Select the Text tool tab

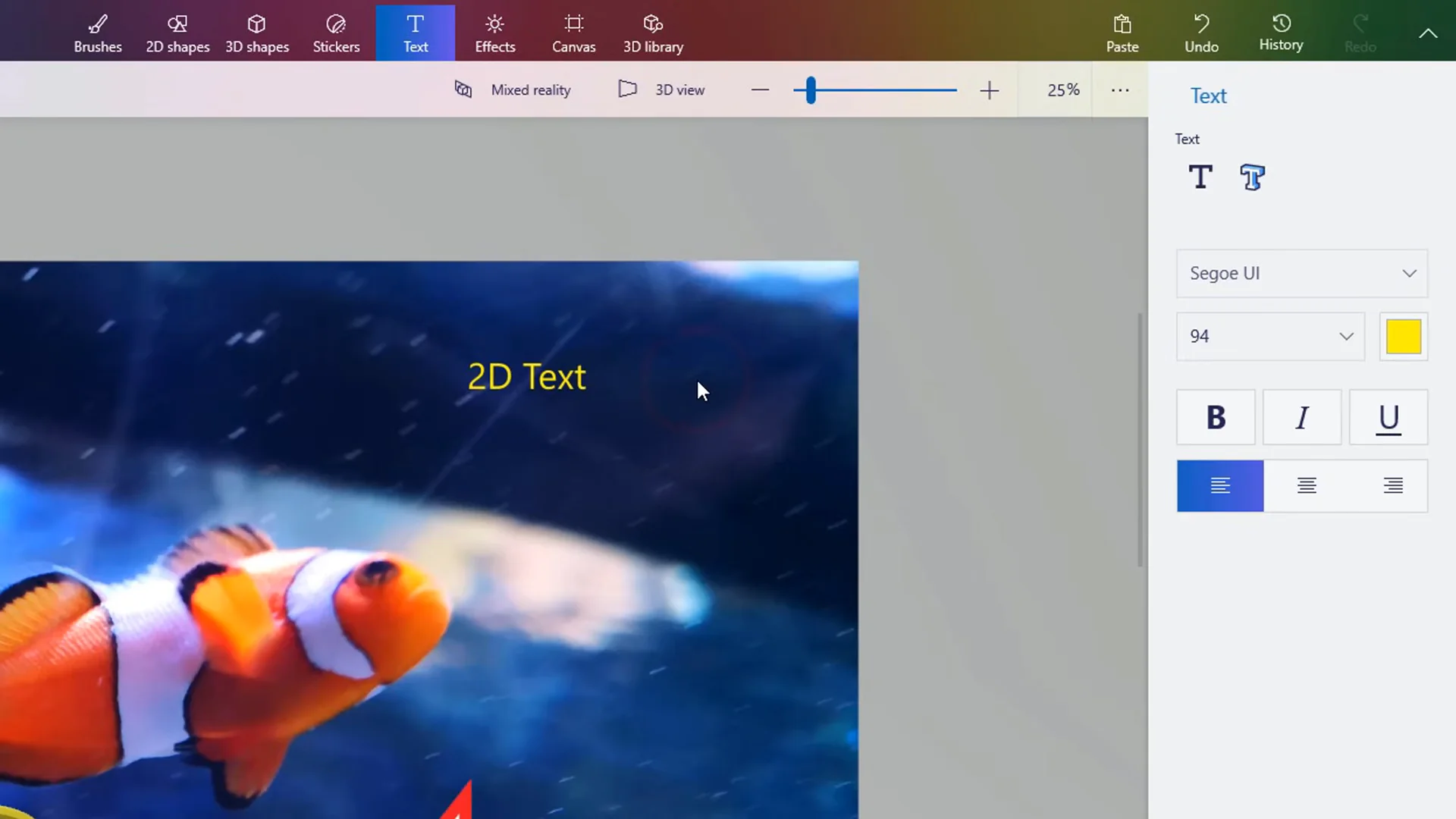coord(416,33)
